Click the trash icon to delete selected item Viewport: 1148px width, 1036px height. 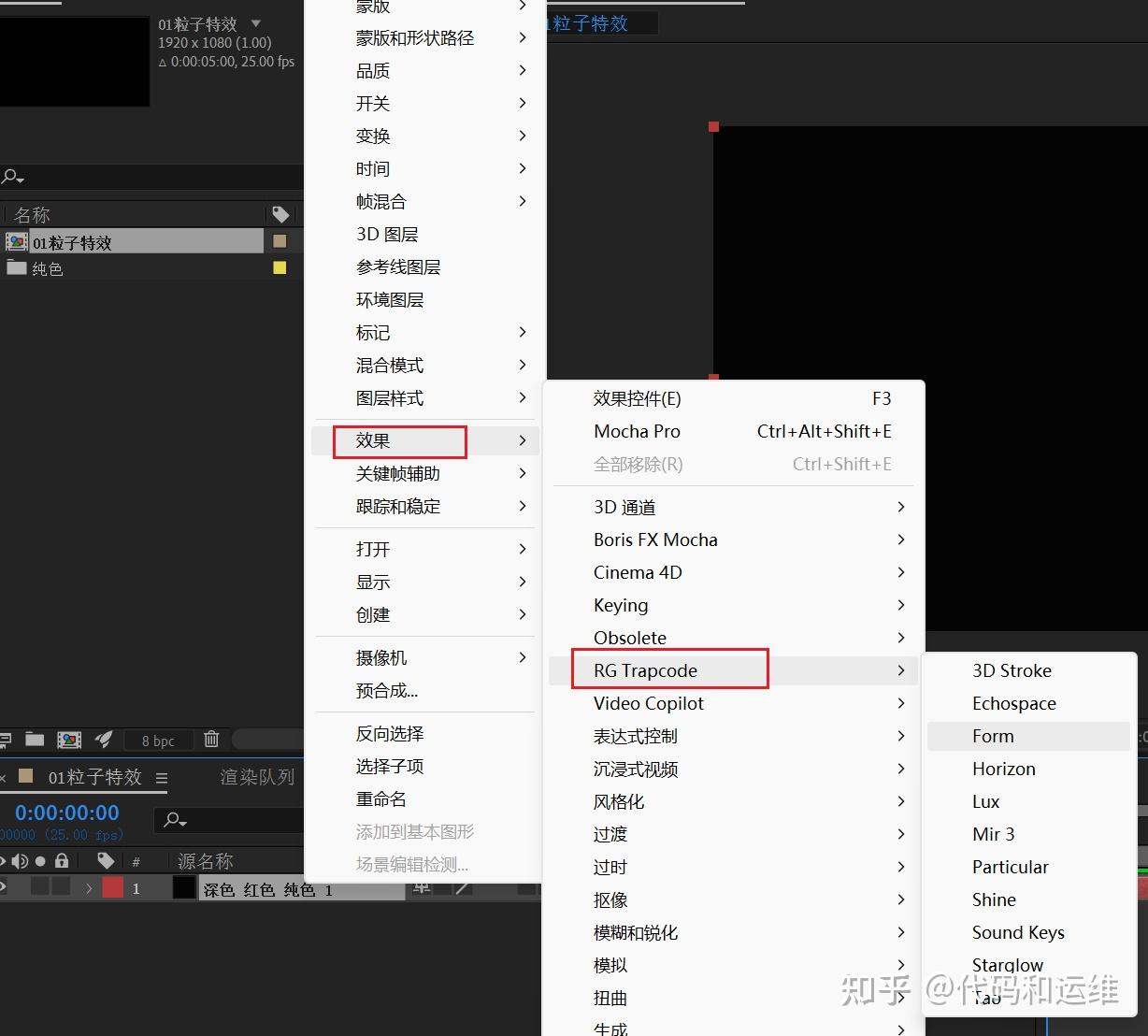(x=211, y=740)
